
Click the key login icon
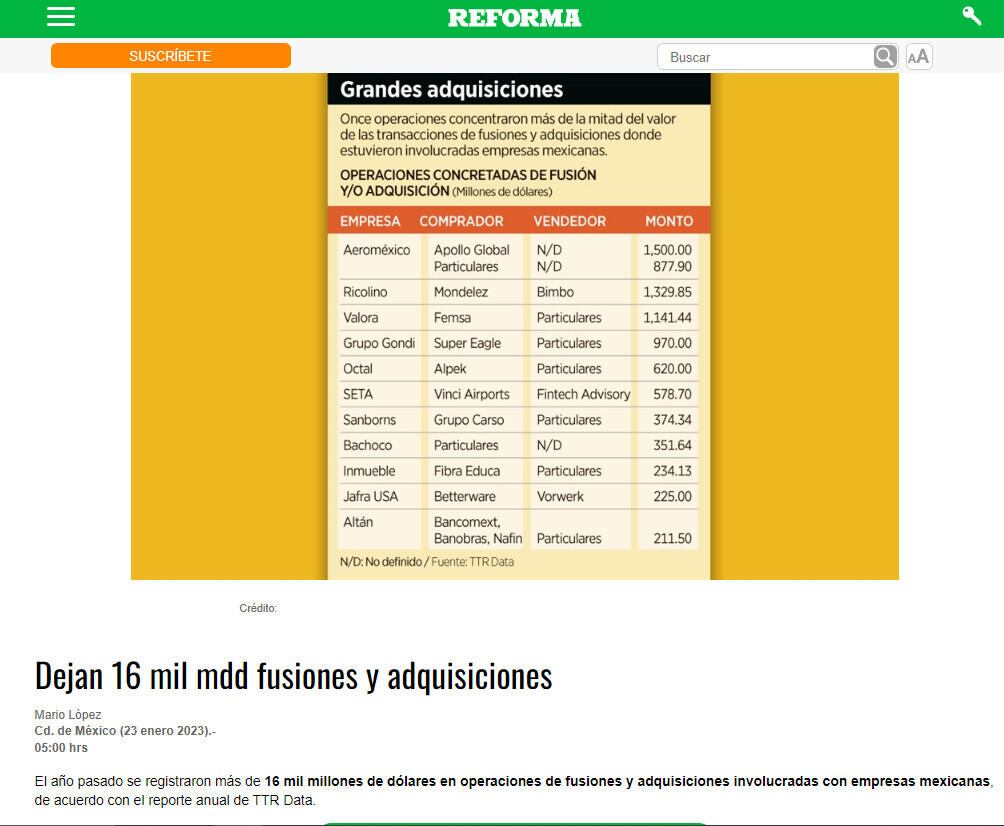coord(971,16)
